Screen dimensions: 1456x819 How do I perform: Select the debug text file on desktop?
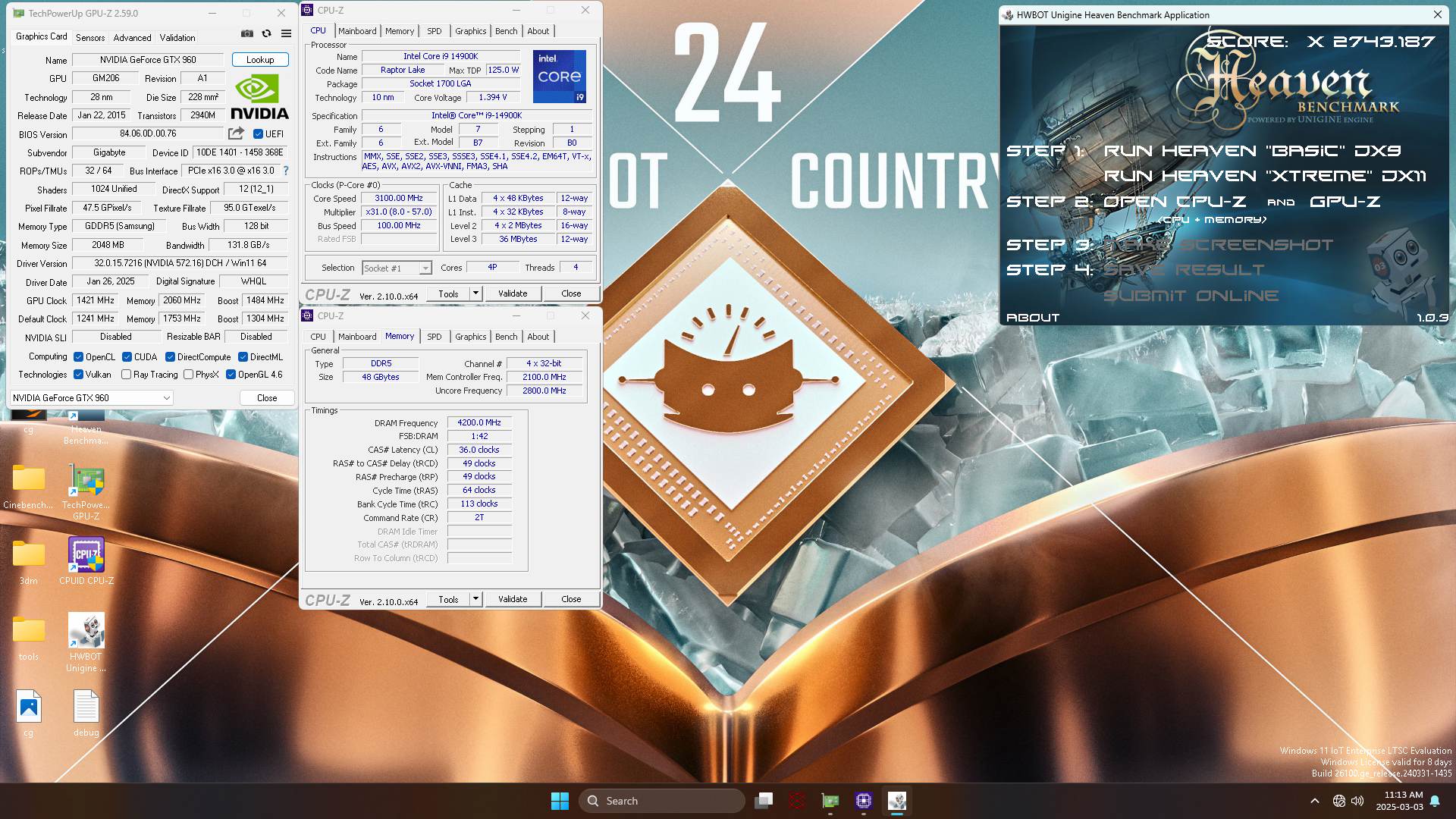[86, 714]
